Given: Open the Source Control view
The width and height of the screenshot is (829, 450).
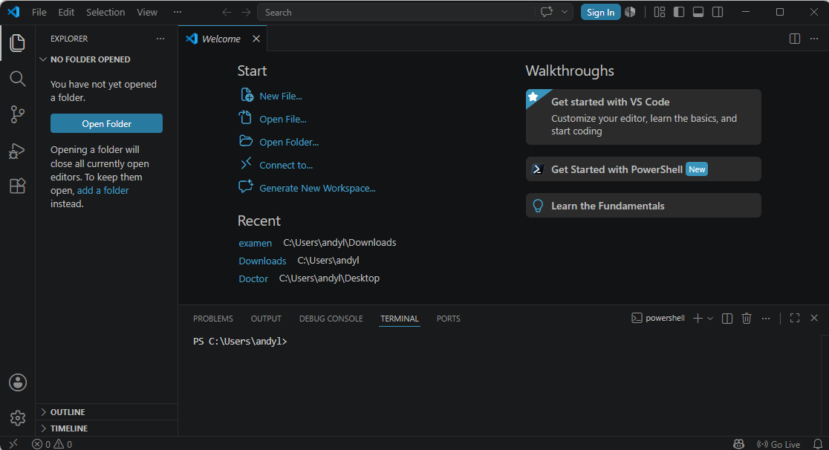Looking at the screenshot, I should (x=17, y=114).
